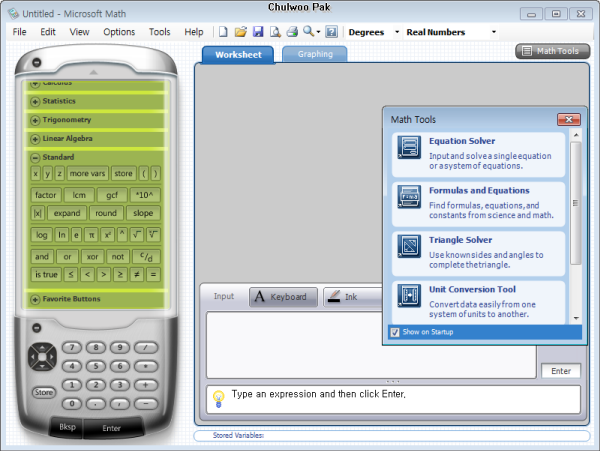Open the File menu
The image size is (600, 451).
tap(20, 32)
